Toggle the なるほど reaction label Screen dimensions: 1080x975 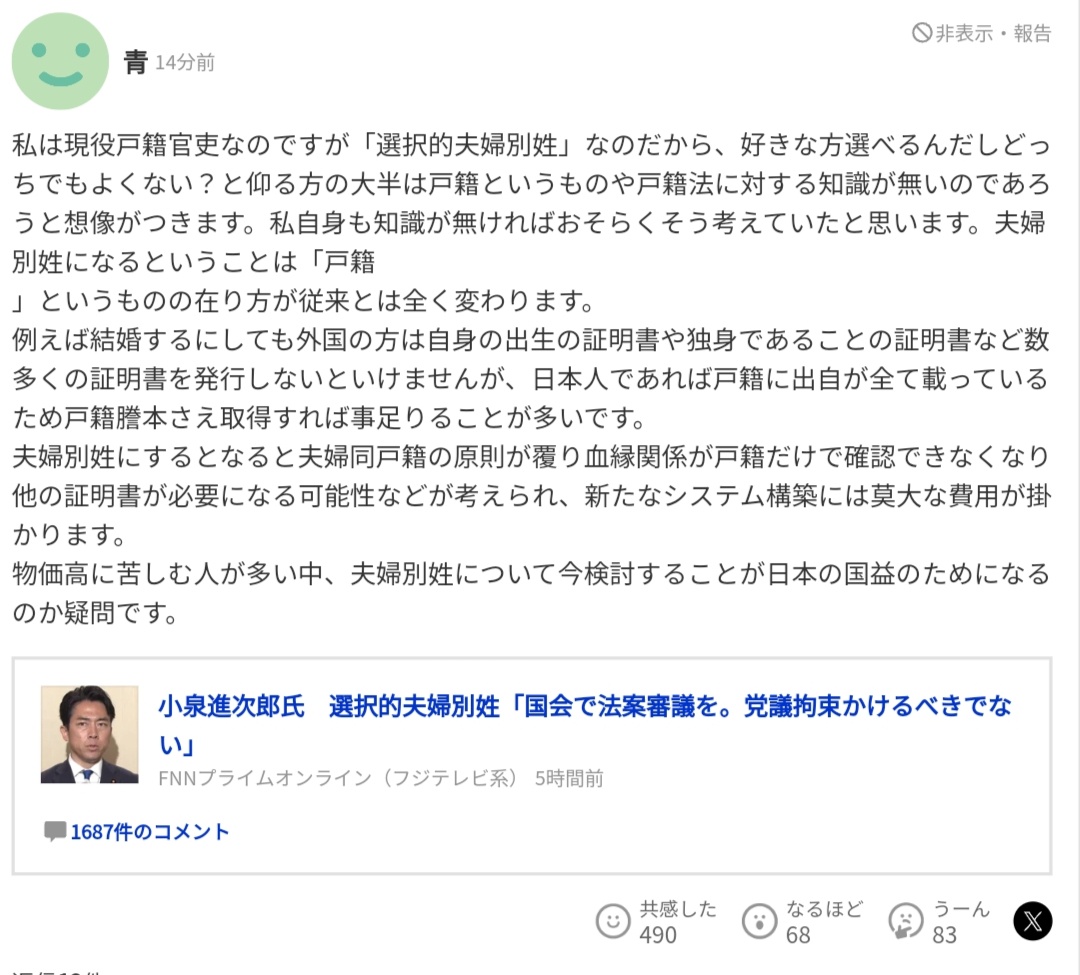tap(825, 909)
